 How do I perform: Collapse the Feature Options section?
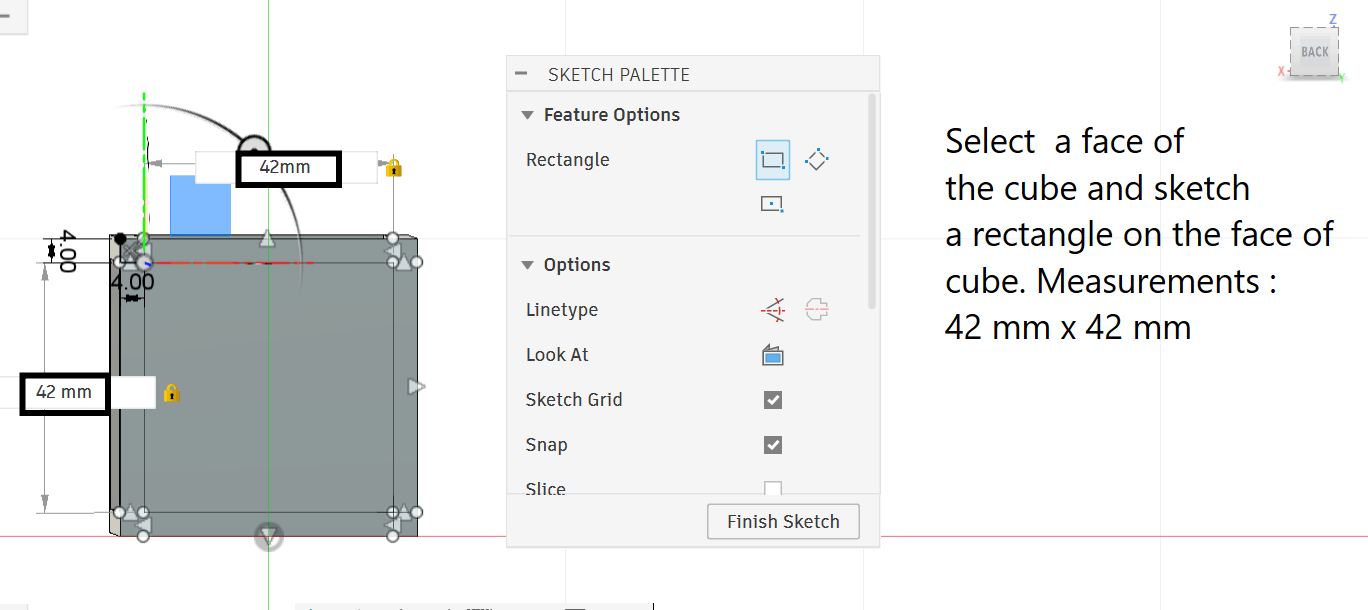click(x=528, y=115)
